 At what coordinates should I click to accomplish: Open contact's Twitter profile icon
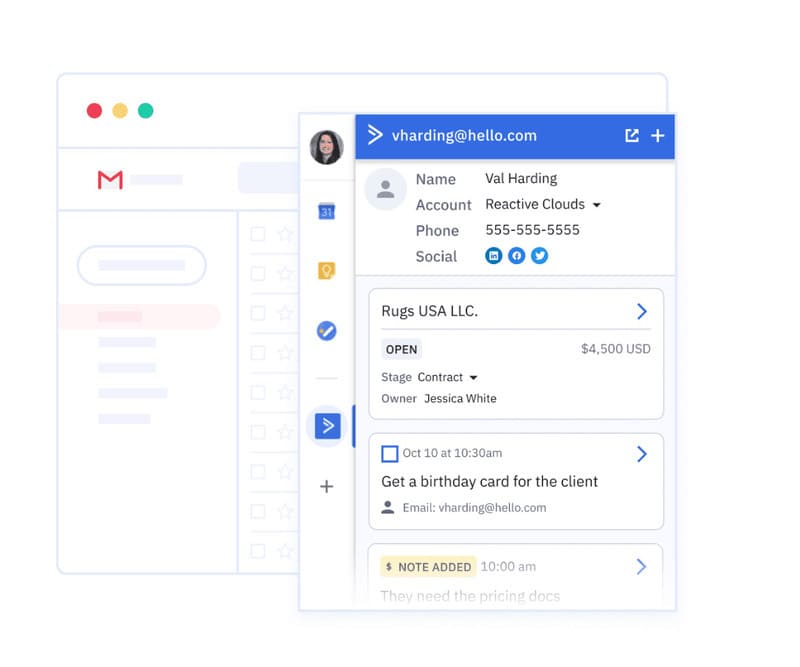point(539,256)
